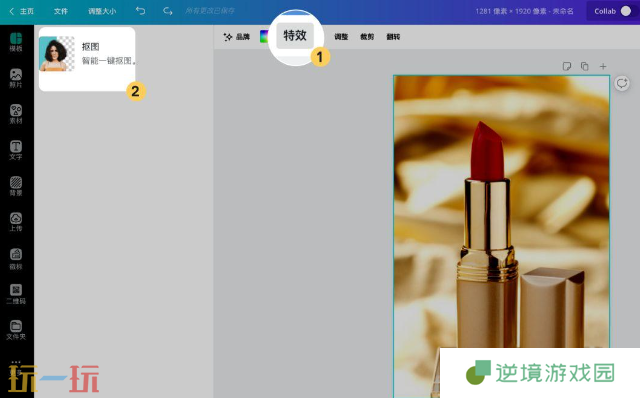640x398 pixels.
Task: Open the 文字 text panel
Action: [x=16, y=150]
